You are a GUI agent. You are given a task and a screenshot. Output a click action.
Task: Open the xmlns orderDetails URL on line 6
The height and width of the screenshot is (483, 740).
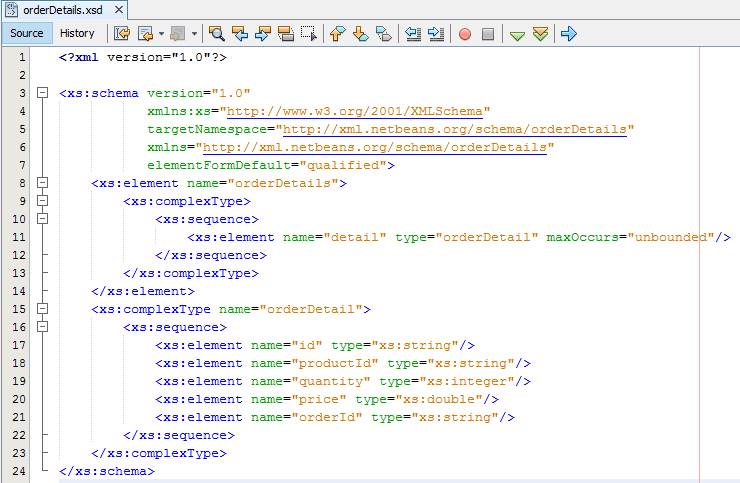(x=375, y=147)
